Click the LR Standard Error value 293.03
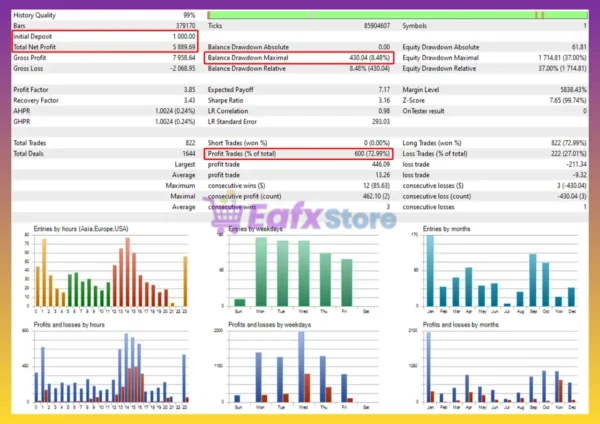This screenshot has width=600, height=424. click(x=381, y=122)
